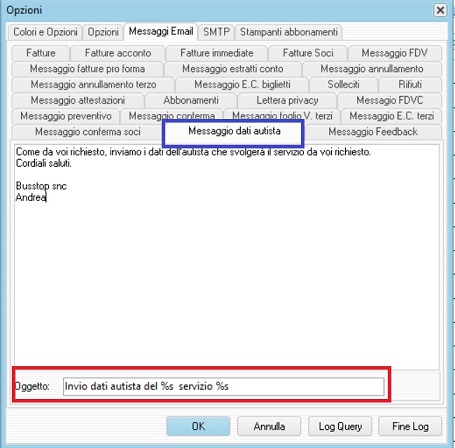
Task: Select the Rifiuti tab
Action: point(410,84)
